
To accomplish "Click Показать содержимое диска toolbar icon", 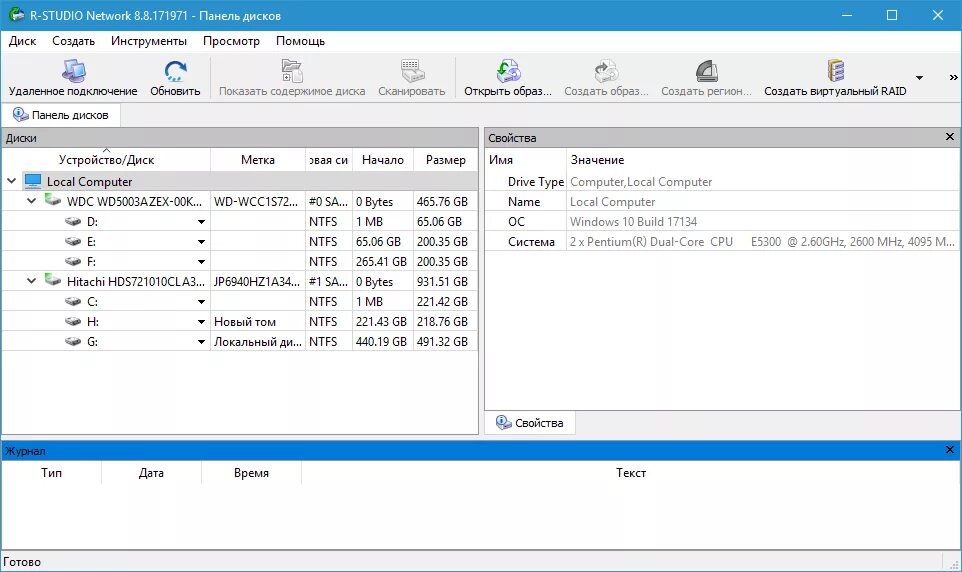I will pyautogui.click(x=292, y=72).
